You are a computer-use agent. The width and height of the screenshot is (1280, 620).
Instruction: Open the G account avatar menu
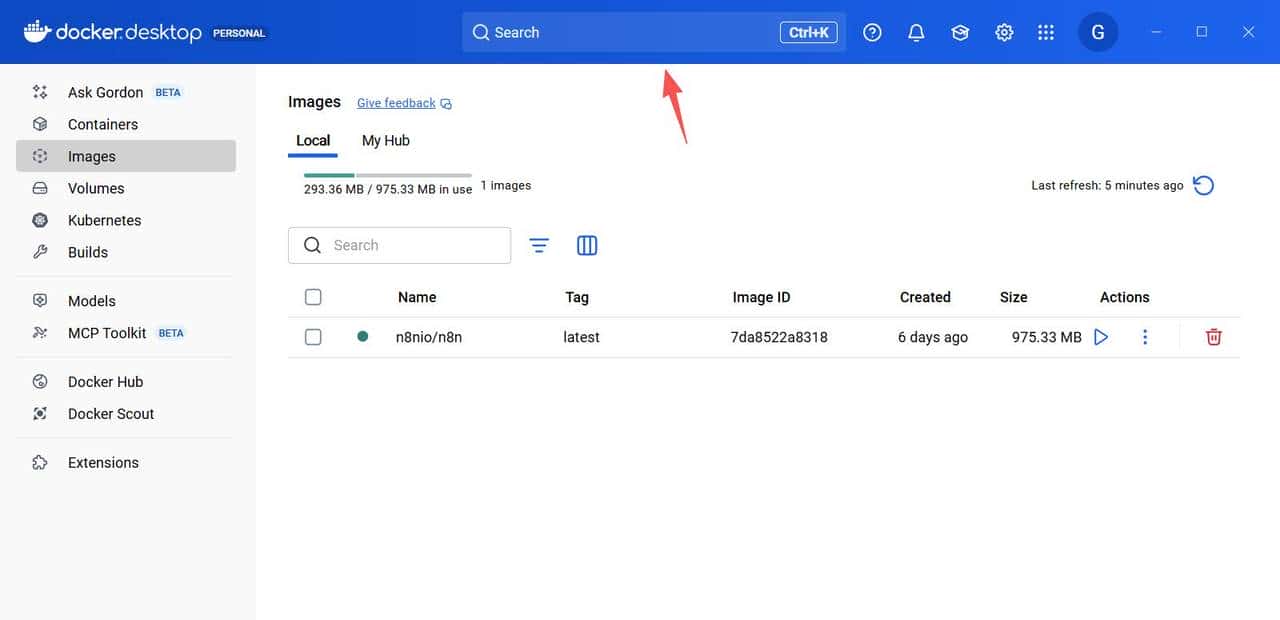pos(1097,32)
